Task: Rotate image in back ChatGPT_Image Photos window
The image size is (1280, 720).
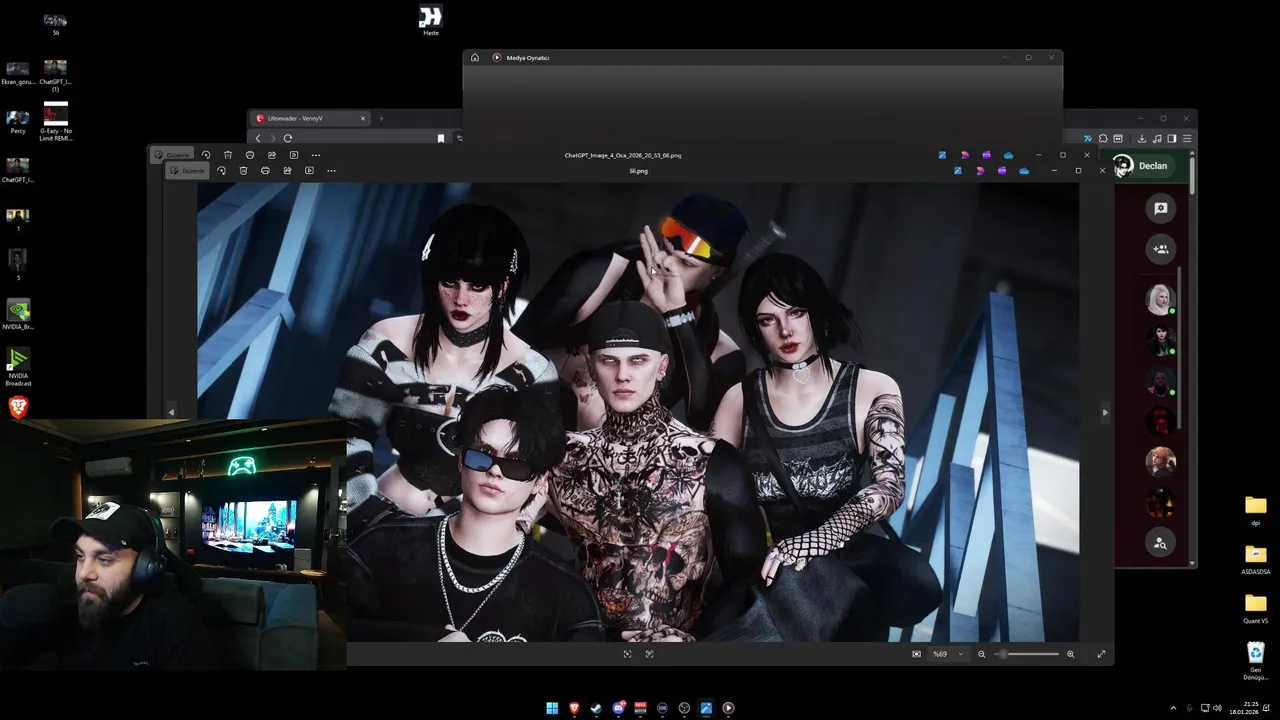Action: point(206,155)
